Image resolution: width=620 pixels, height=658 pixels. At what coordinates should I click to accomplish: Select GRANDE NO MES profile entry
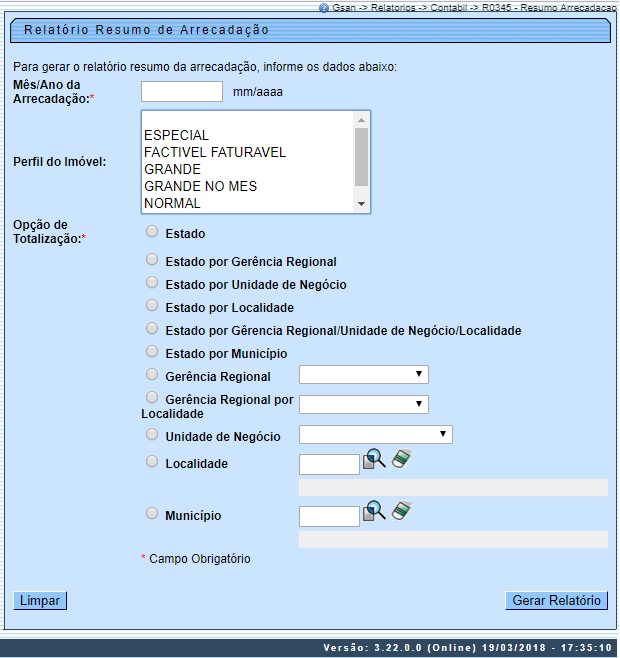(x=200, y=186)
